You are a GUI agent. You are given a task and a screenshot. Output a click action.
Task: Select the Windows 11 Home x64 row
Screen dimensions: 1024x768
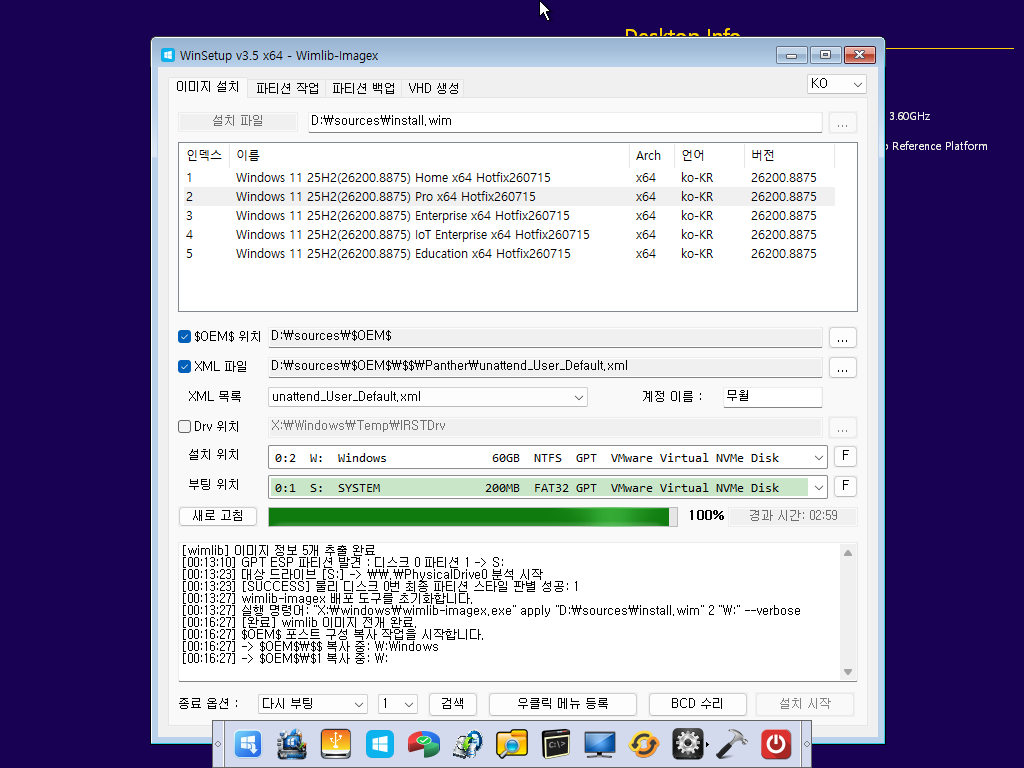tap(509, 178)
